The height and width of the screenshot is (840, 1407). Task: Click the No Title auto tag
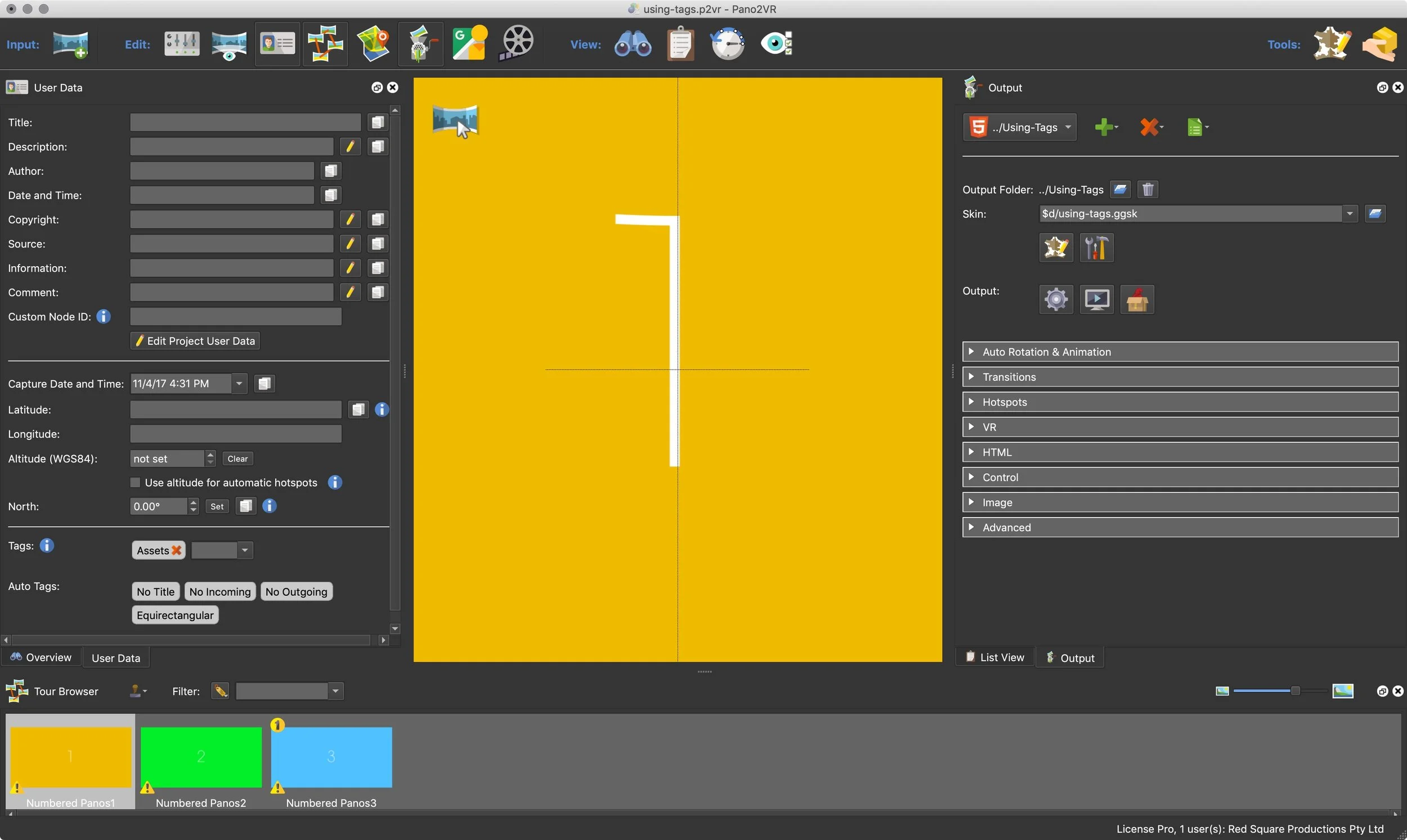pyautogui.click(x=156, y=591)
